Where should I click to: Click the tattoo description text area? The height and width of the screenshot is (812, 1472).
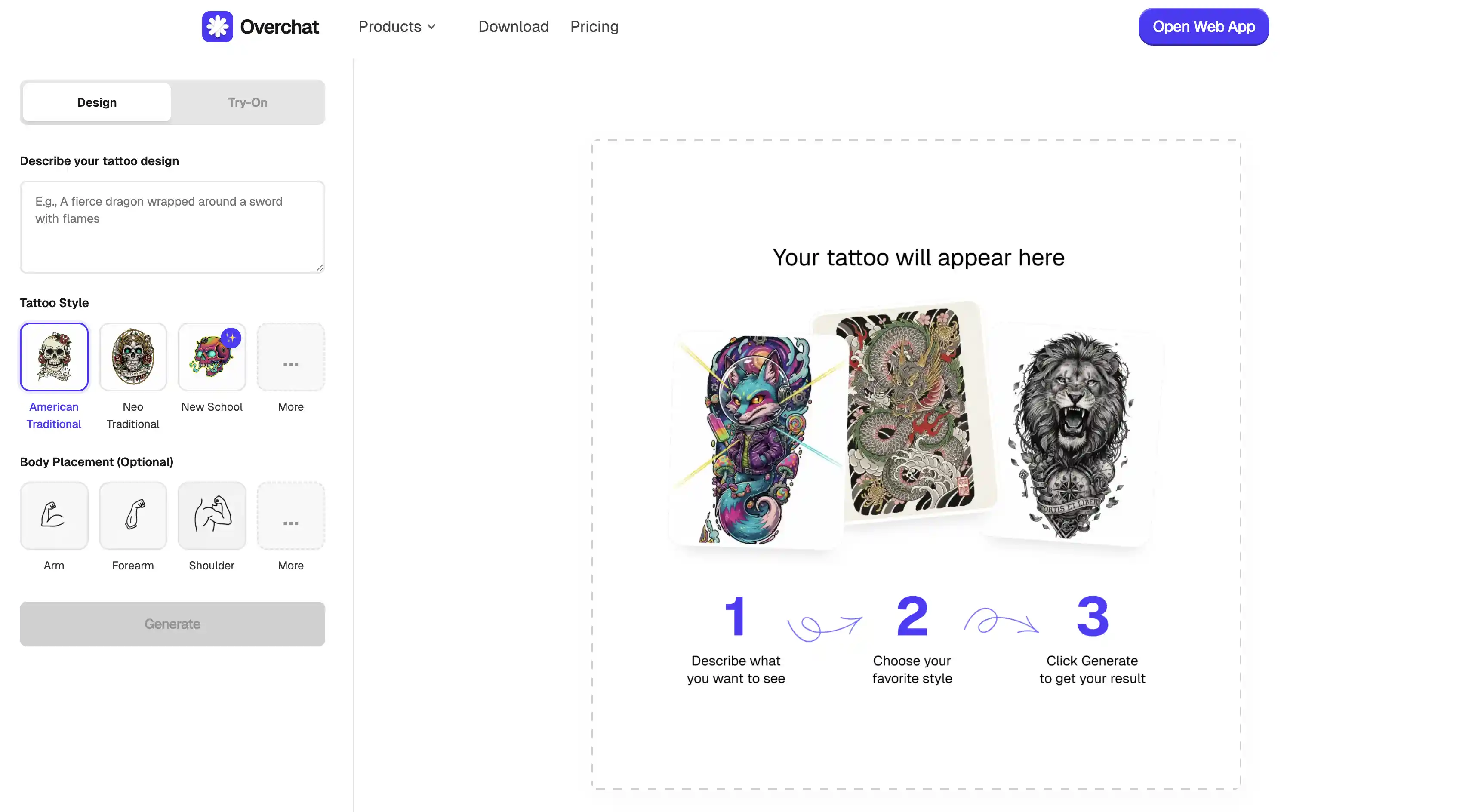click(x=172, y=227)
